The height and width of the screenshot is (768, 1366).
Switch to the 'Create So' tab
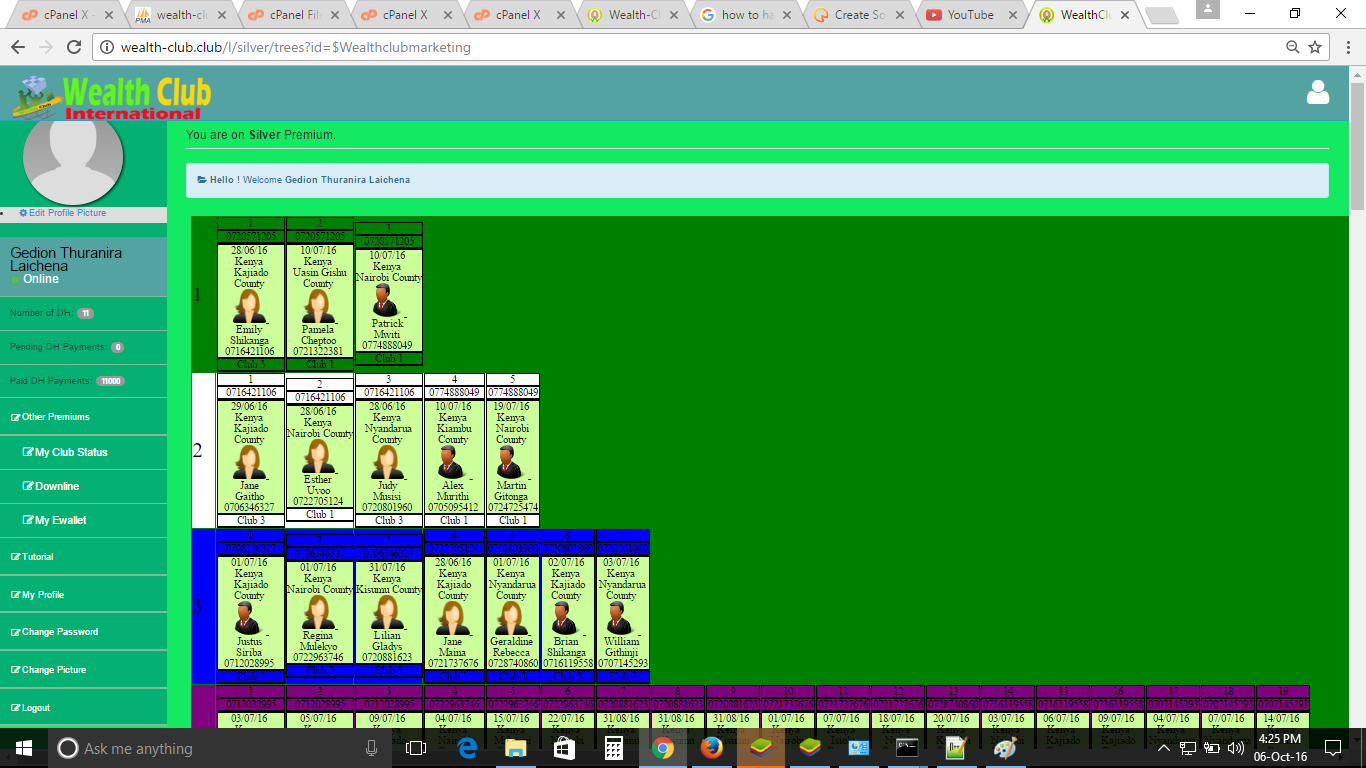[x=859, y=15]
